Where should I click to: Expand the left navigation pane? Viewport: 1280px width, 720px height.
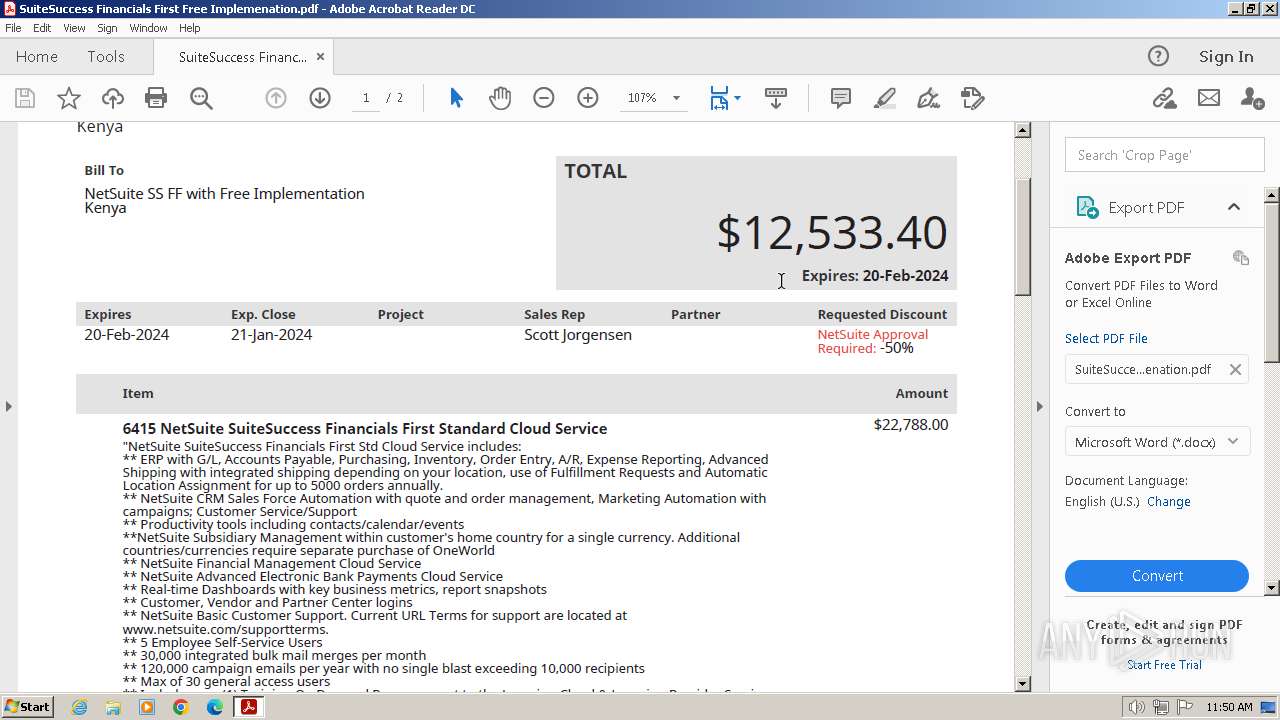click(9, 406)
